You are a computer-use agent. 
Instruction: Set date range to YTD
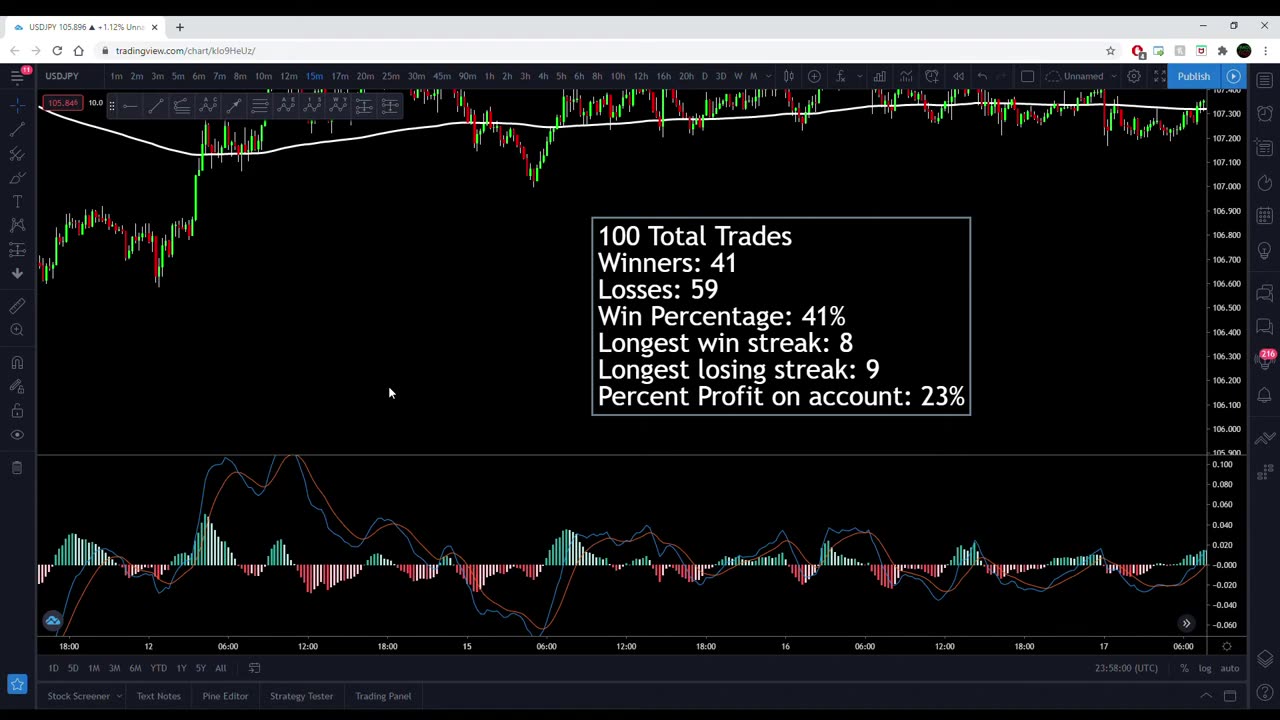(x=158, y=668)
